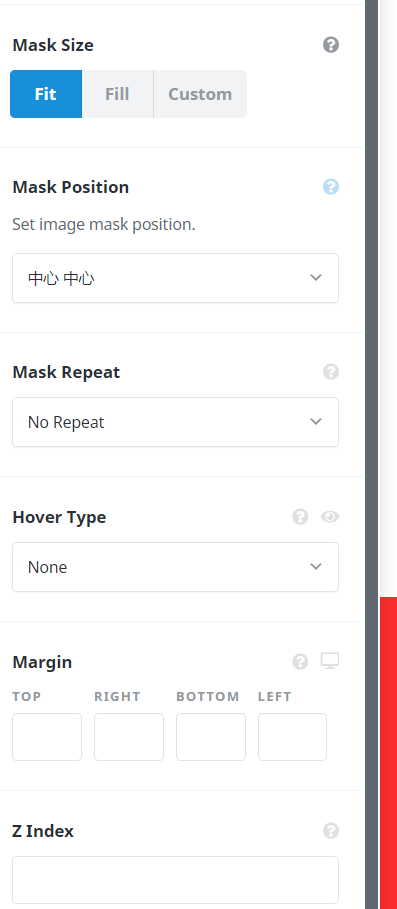Click the Mask Repeat help icon
The height and width of the screenshot is (909, 397).
331,372
